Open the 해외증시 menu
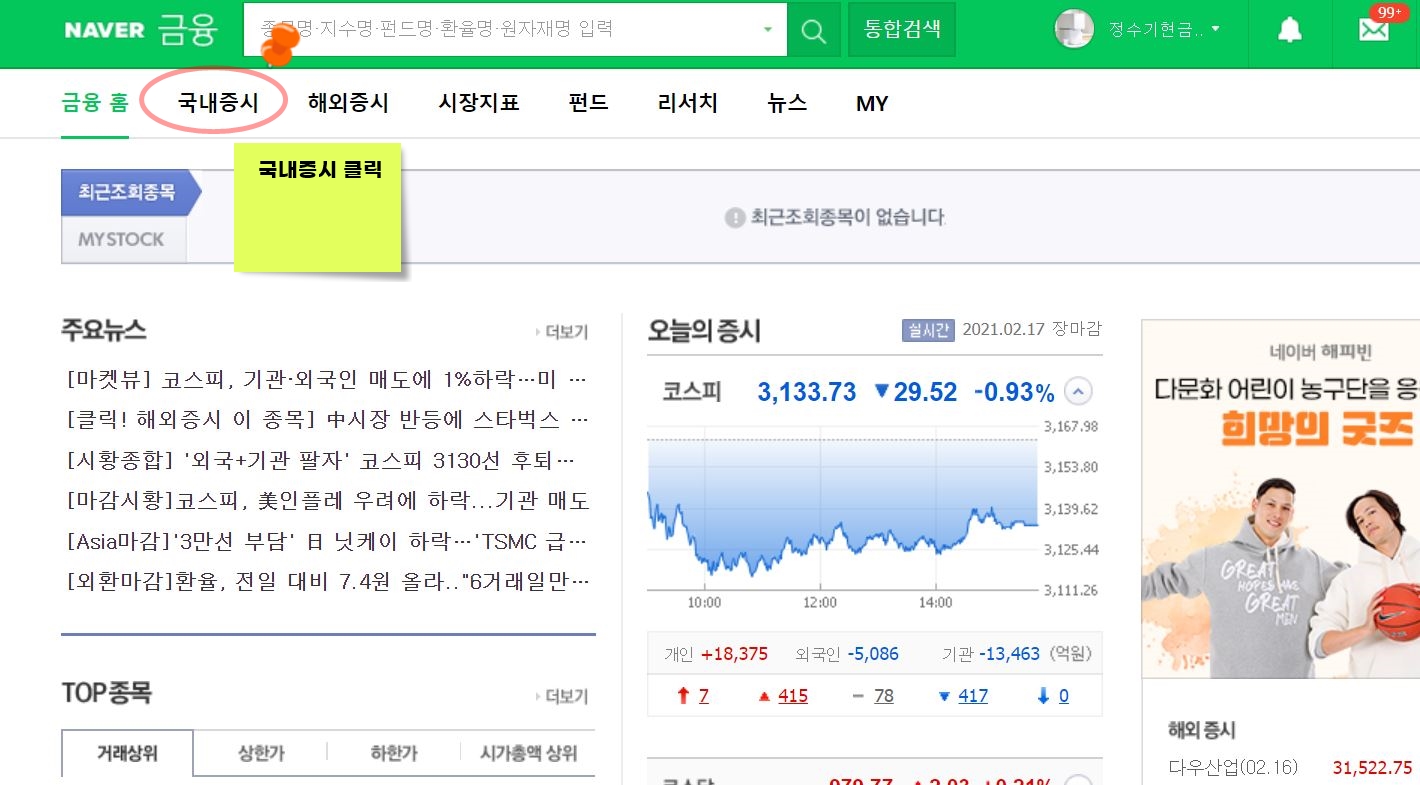Viewport: 1420px width, 785px height. pos(348,103)
